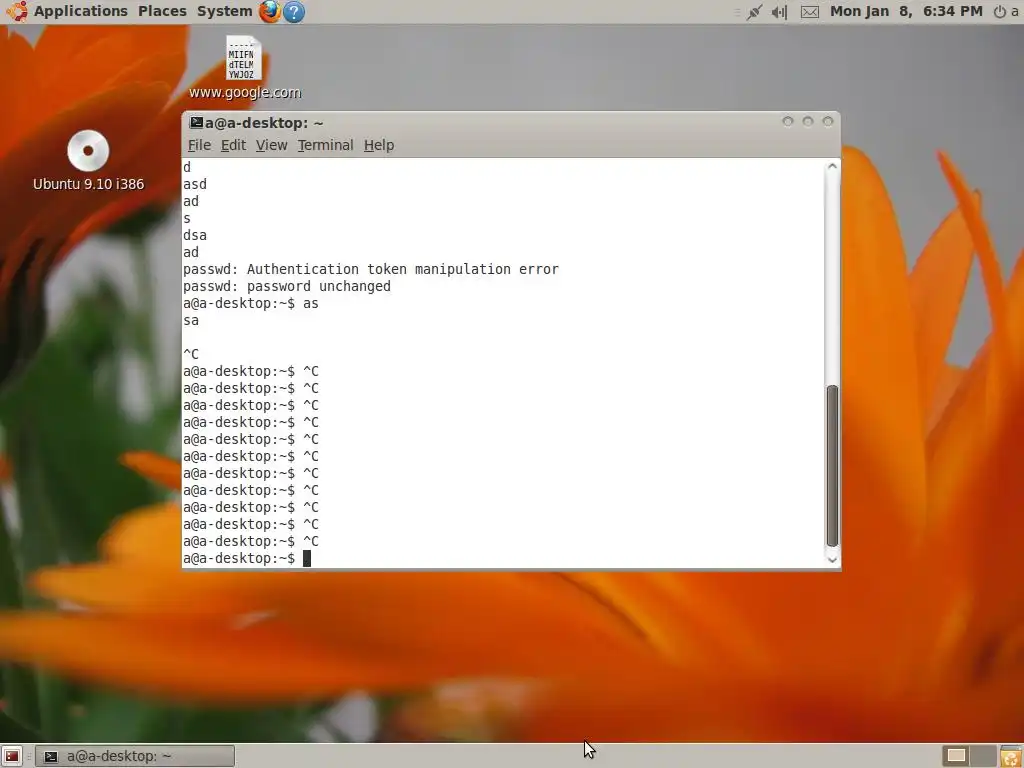Maximize the terminal window
1024x768 pixels.
(808, 121)
